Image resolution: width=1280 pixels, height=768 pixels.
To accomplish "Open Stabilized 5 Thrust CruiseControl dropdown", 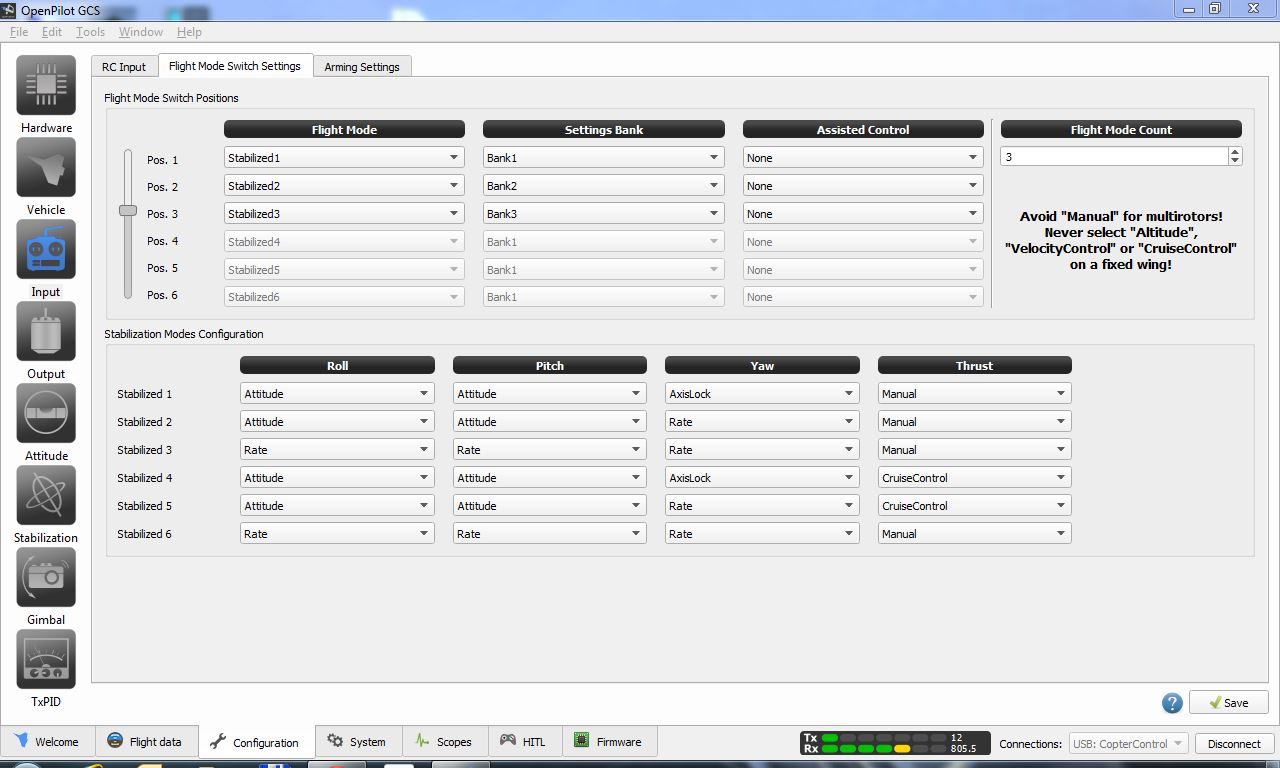I will click(975, 506).
